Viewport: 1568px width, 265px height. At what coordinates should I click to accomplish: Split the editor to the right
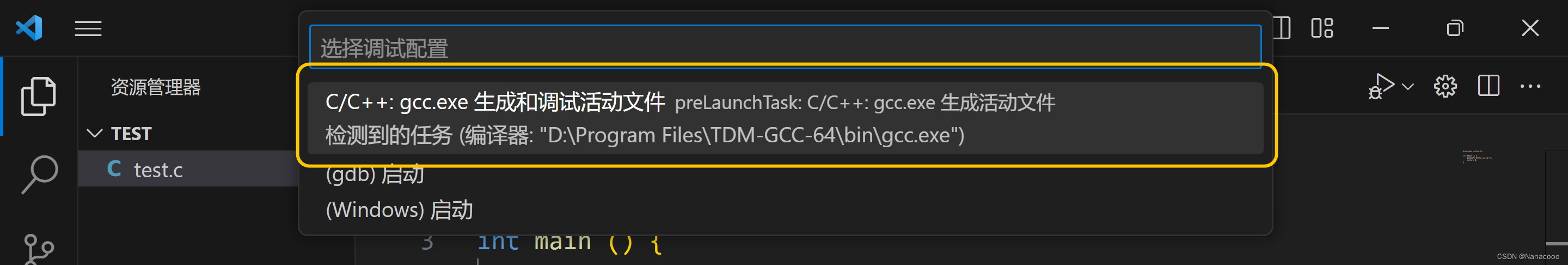tap(1489, 86)
